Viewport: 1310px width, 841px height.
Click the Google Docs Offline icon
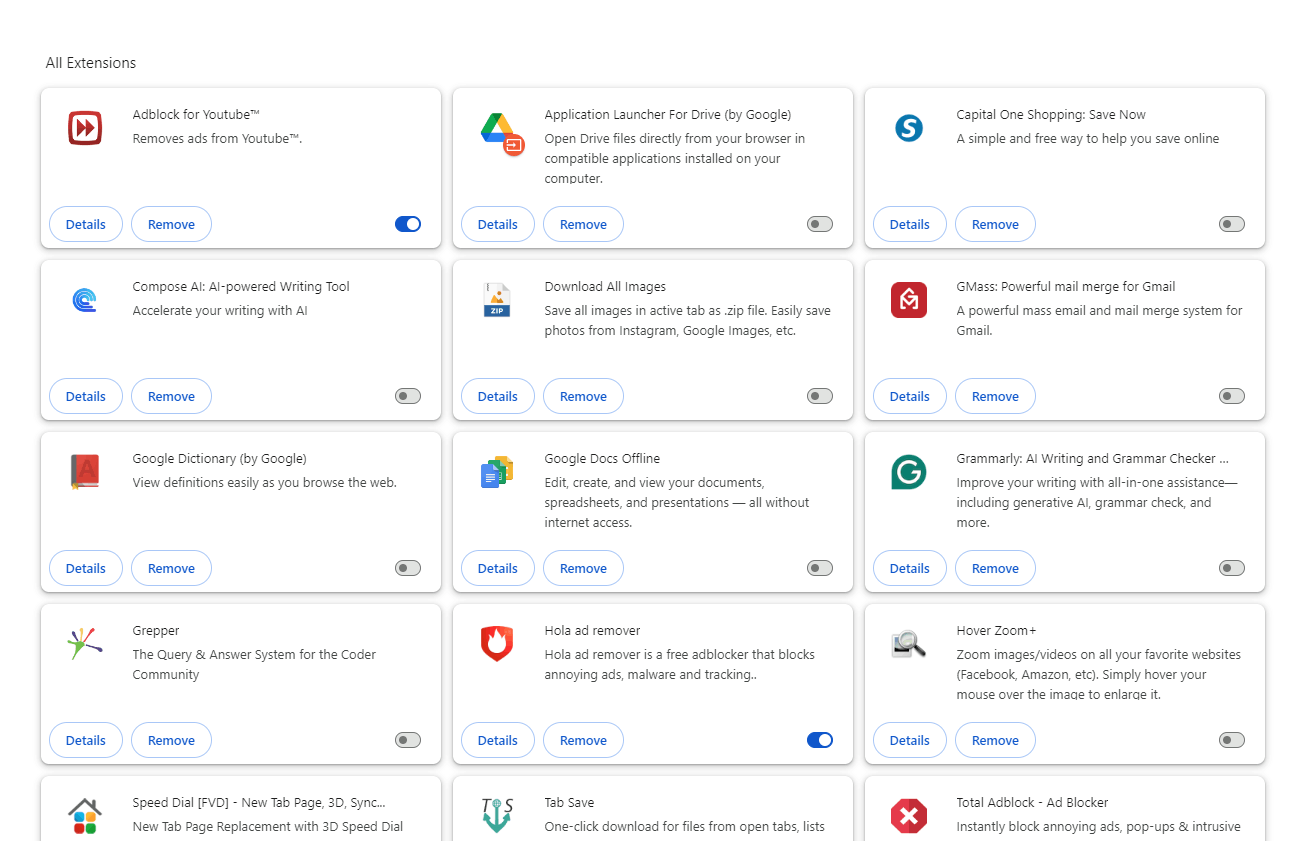click(497, 472)
